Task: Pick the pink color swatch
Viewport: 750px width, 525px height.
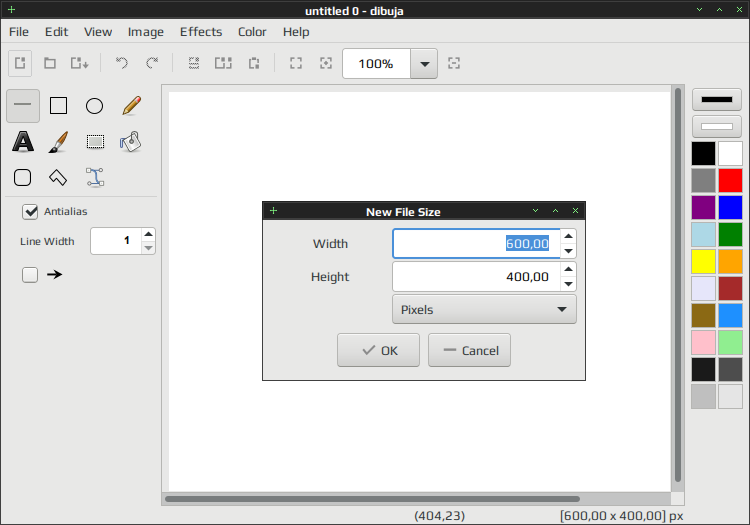Action: 703,343
